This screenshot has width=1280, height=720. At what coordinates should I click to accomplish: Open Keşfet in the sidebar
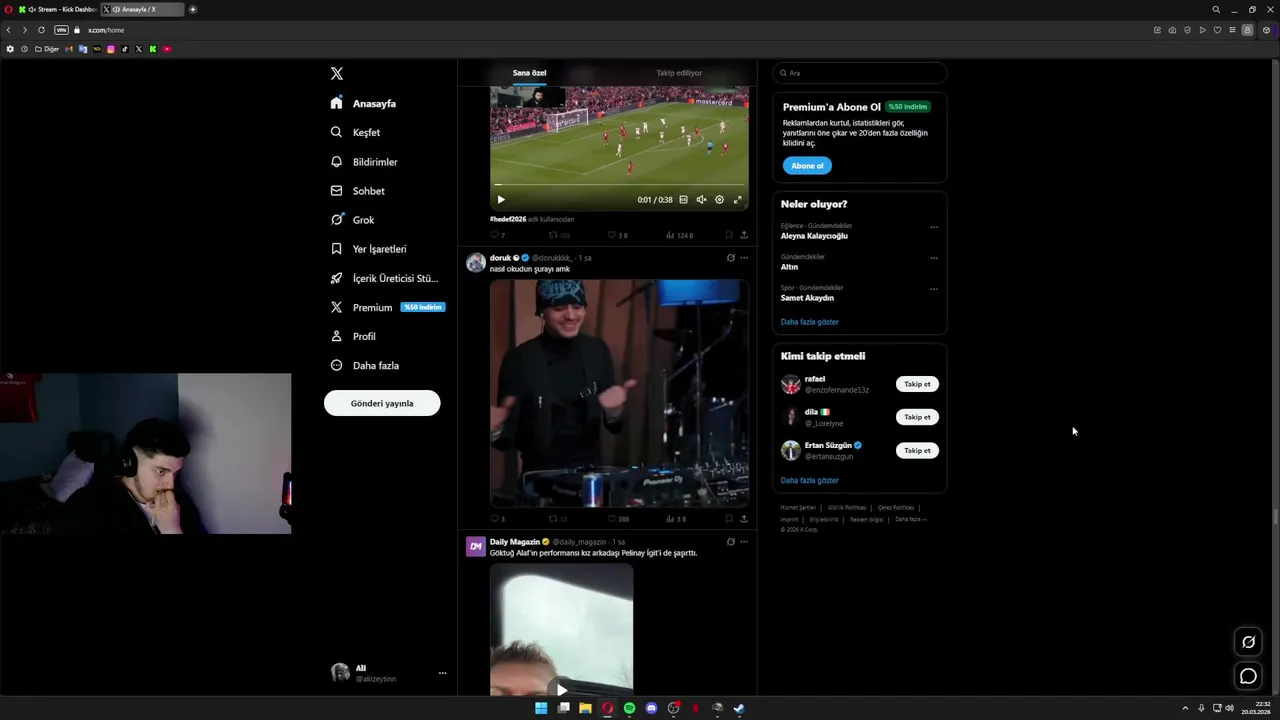point(355,132)
